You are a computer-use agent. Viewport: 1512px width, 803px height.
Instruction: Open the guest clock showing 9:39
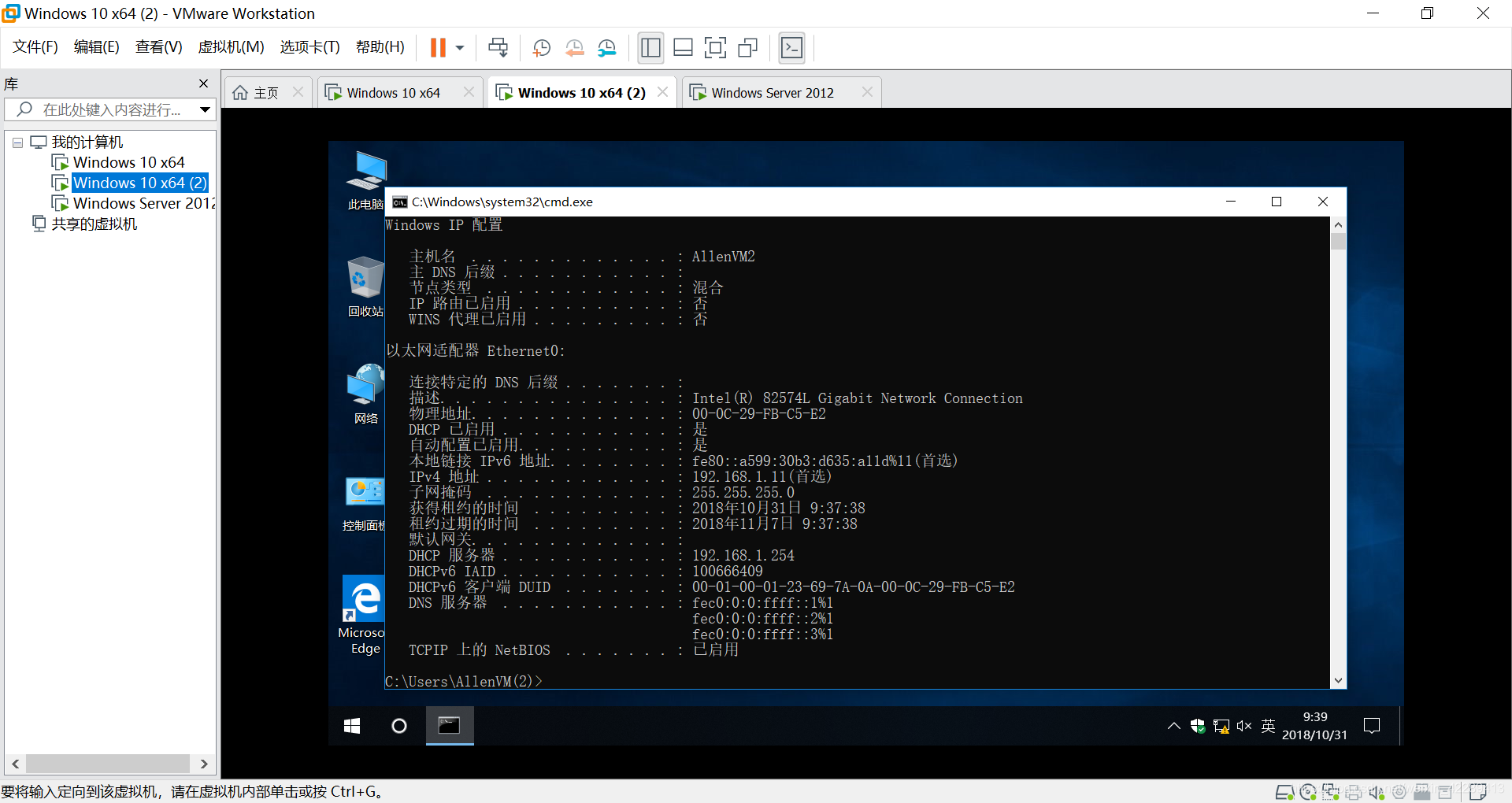coord(1314,726)
